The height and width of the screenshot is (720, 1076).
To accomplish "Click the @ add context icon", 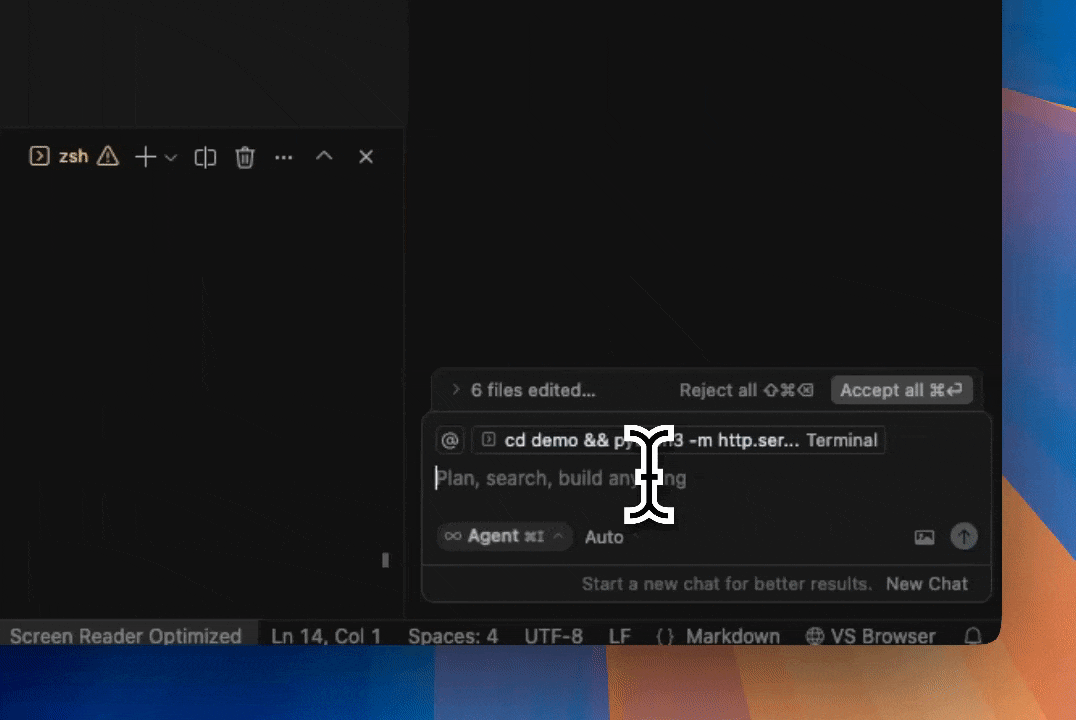I will [x=451, y=440].
